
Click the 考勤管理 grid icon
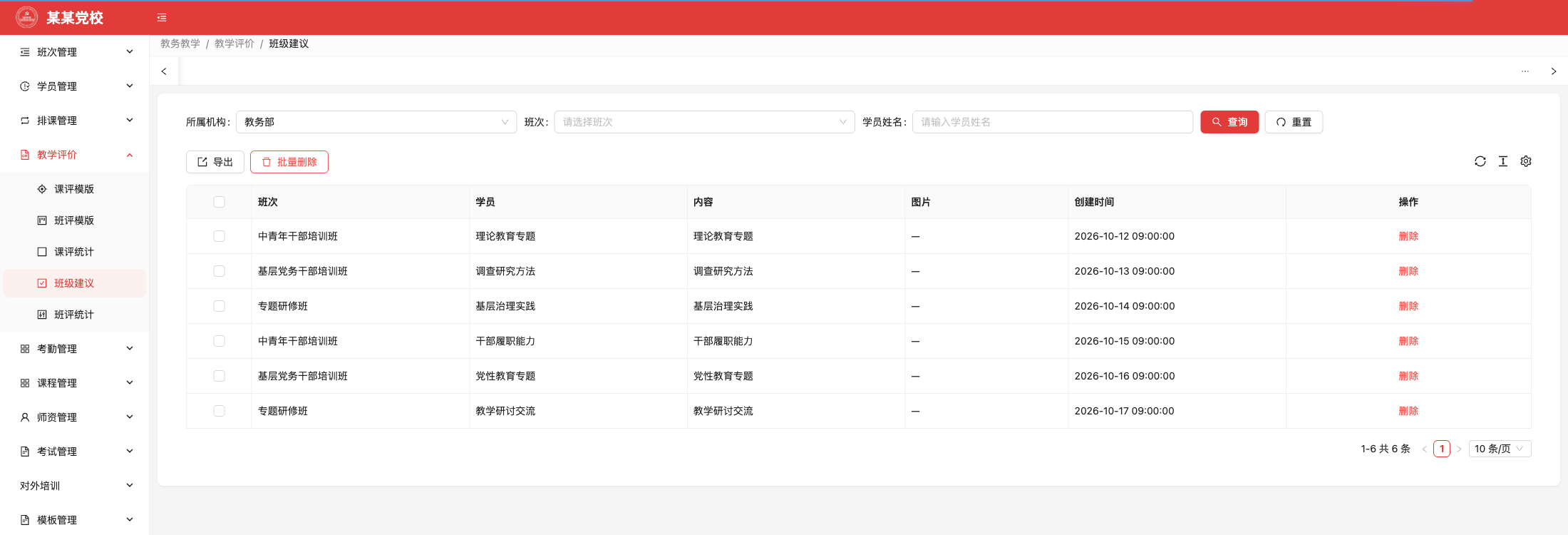[25, 349]
